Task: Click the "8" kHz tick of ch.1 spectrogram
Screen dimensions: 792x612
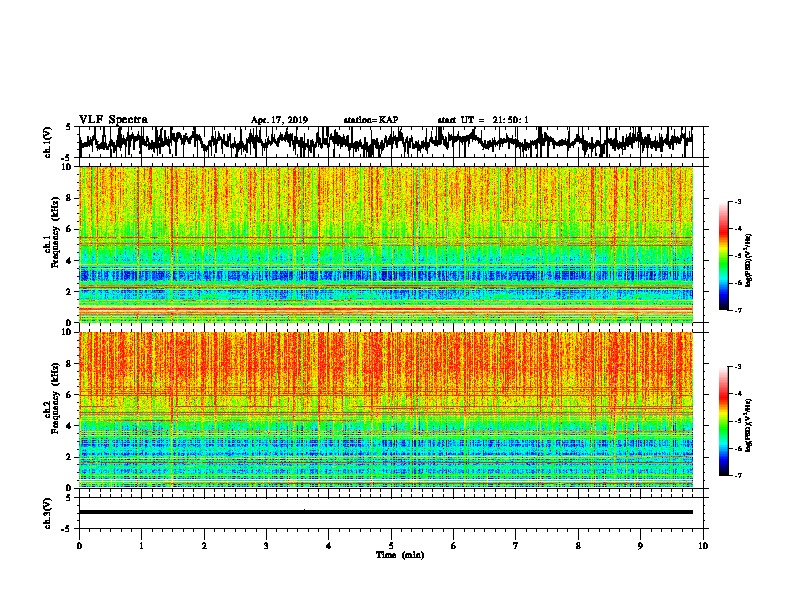Action: 70,198
